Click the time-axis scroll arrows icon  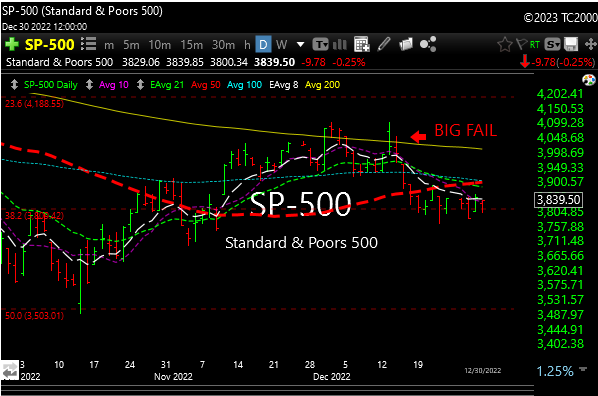click(10, 370)
